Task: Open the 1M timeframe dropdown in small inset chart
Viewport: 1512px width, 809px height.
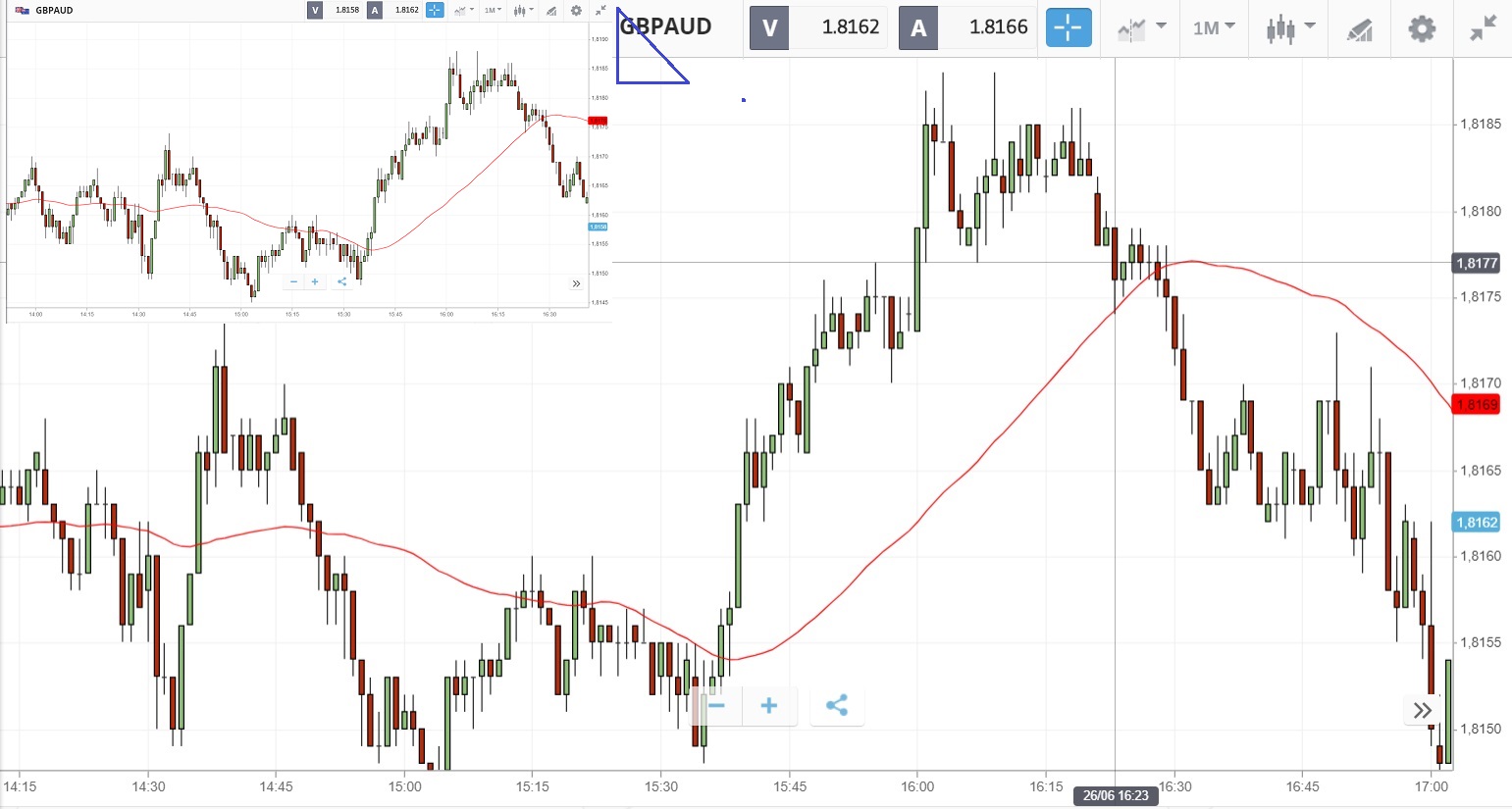Action: point(492,11)
